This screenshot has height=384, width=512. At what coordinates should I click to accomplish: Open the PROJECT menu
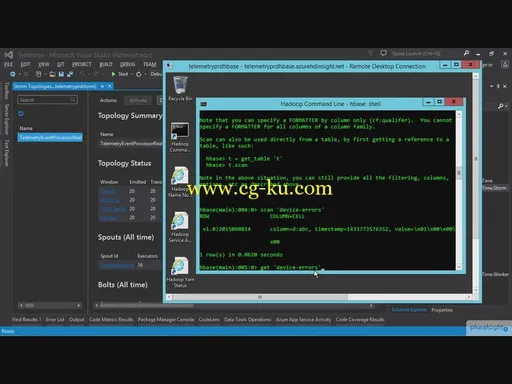(x=82, y=64)
